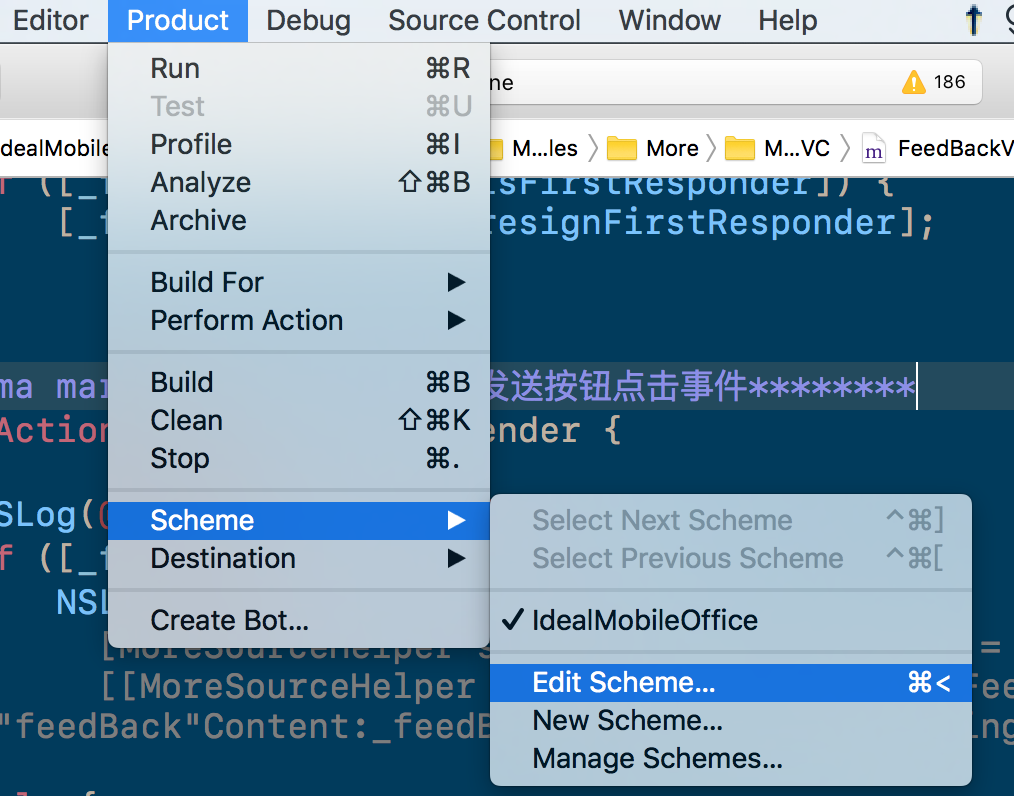Click the M...les folder icon in jump bar

click(499, 147)
